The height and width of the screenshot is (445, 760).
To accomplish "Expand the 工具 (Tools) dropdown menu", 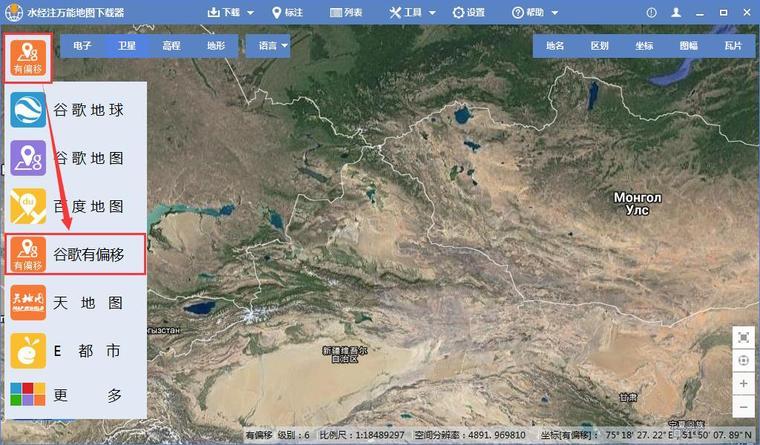I will pos(412,12).
